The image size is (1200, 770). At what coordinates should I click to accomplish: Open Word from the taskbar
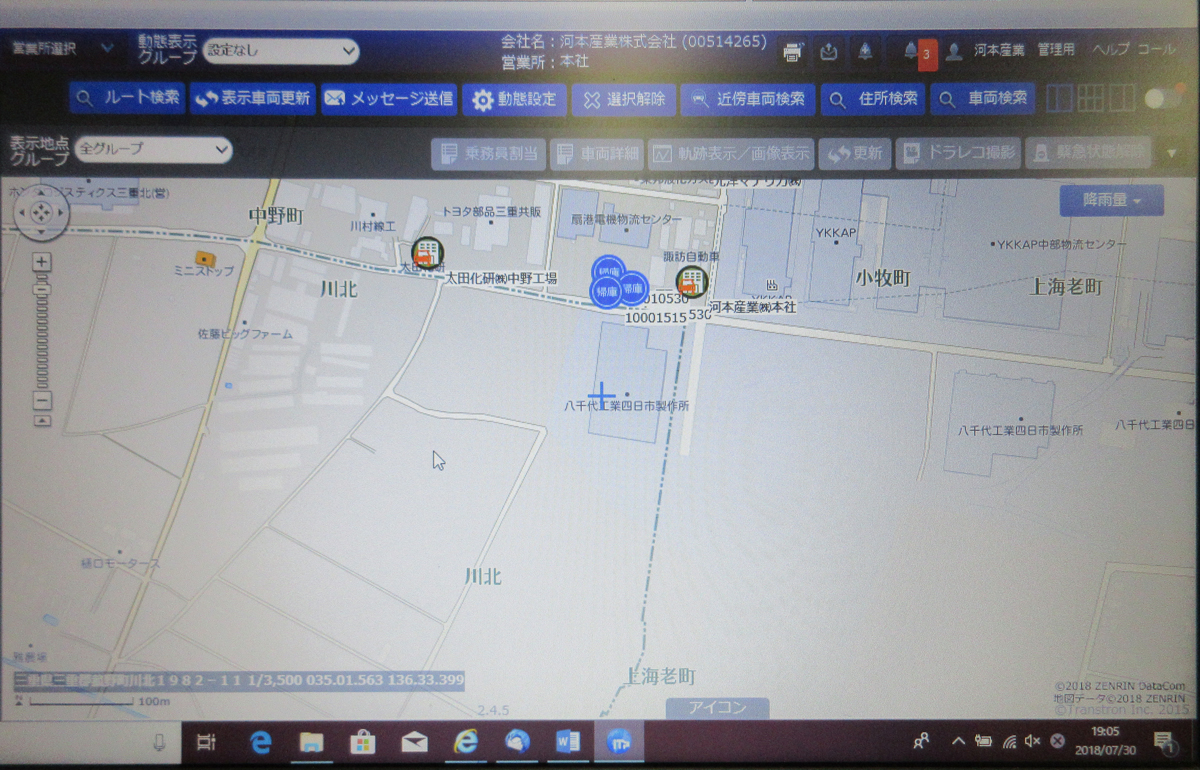(568, 742)
